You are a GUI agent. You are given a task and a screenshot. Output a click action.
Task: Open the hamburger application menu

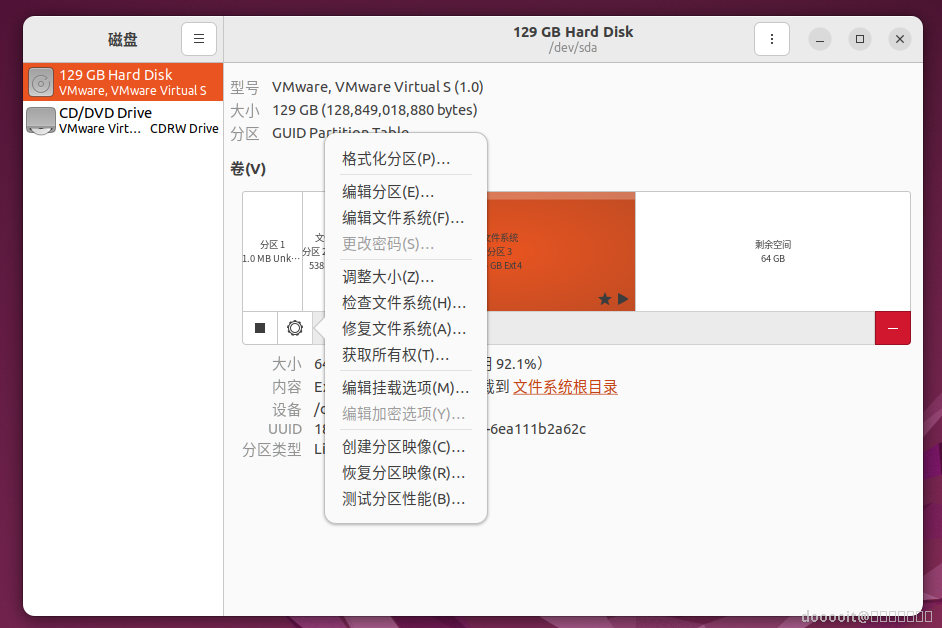point(199,39)
